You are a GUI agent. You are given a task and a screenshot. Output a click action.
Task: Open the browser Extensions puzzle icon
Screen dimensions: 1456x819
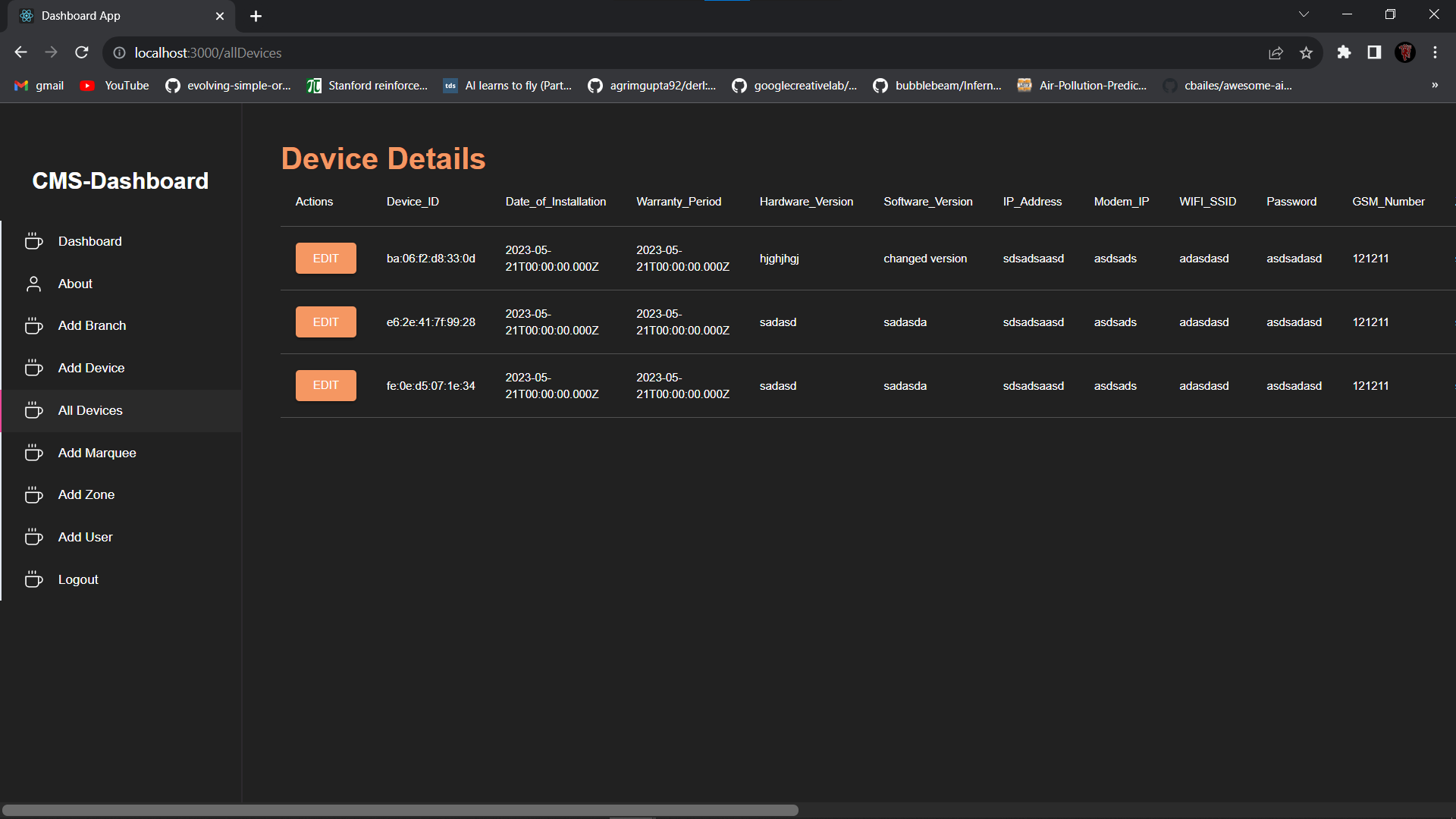pyautogui.click(x=1344, y=52)
